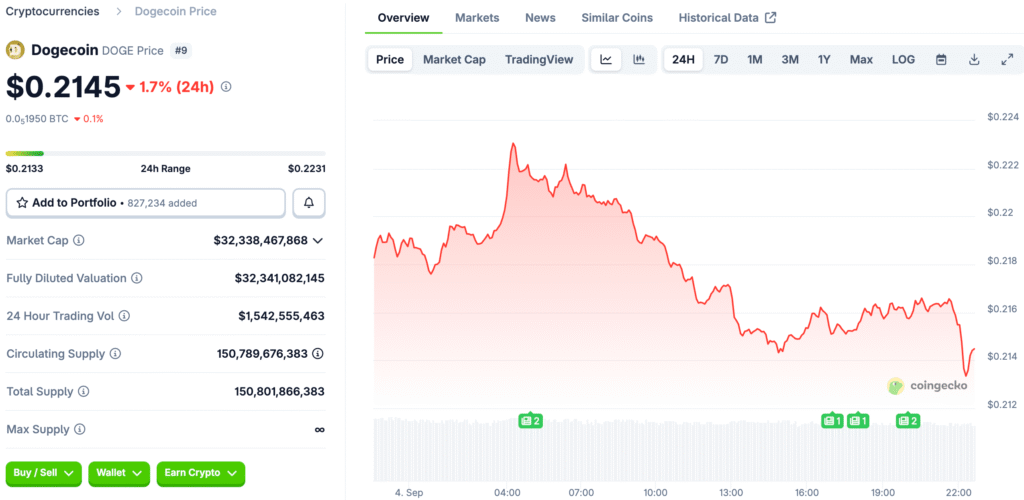Select the 3M time range

tap(790, 59)
